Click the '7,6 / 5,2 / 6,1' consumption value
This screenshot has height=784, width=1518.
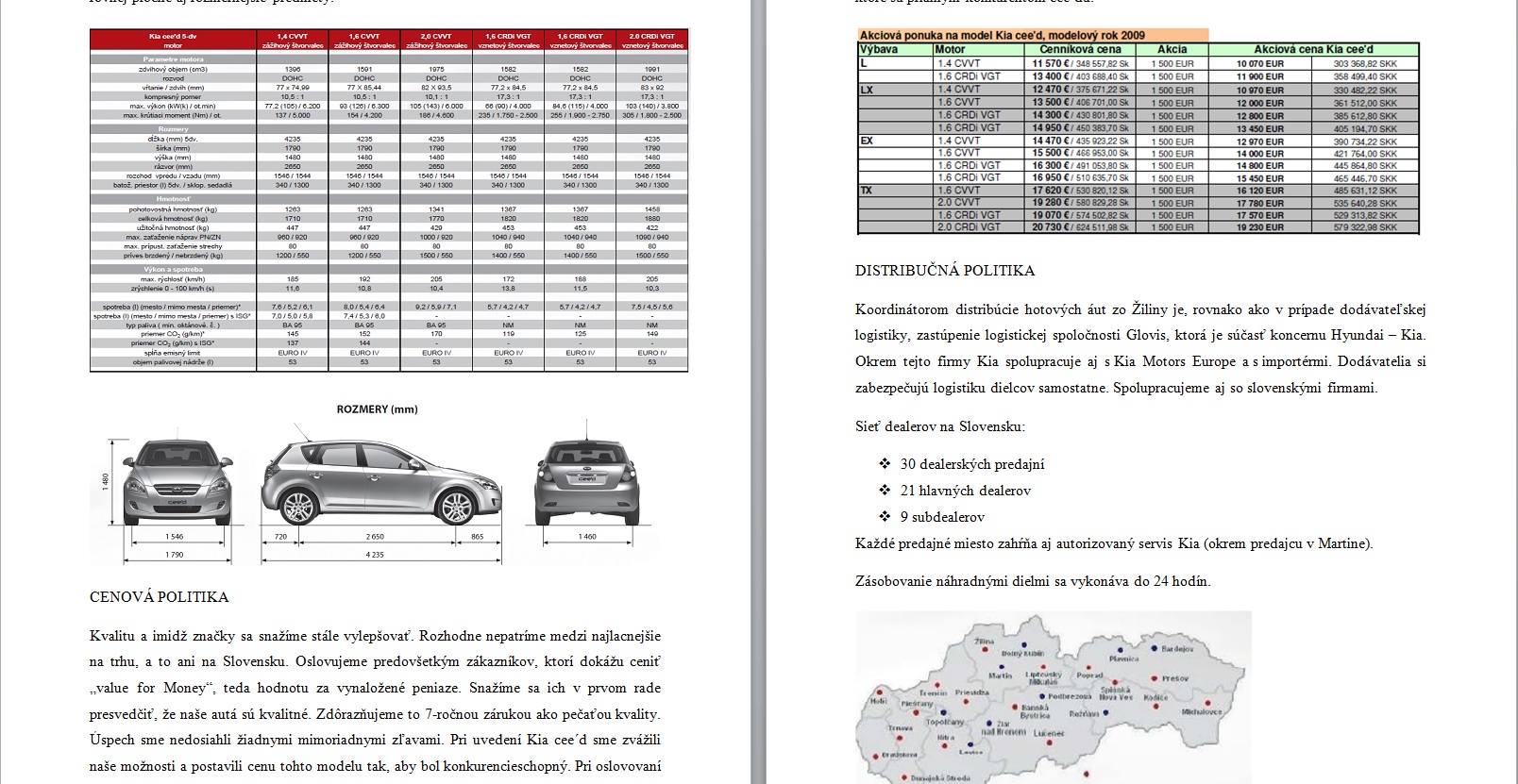point(293,307)
